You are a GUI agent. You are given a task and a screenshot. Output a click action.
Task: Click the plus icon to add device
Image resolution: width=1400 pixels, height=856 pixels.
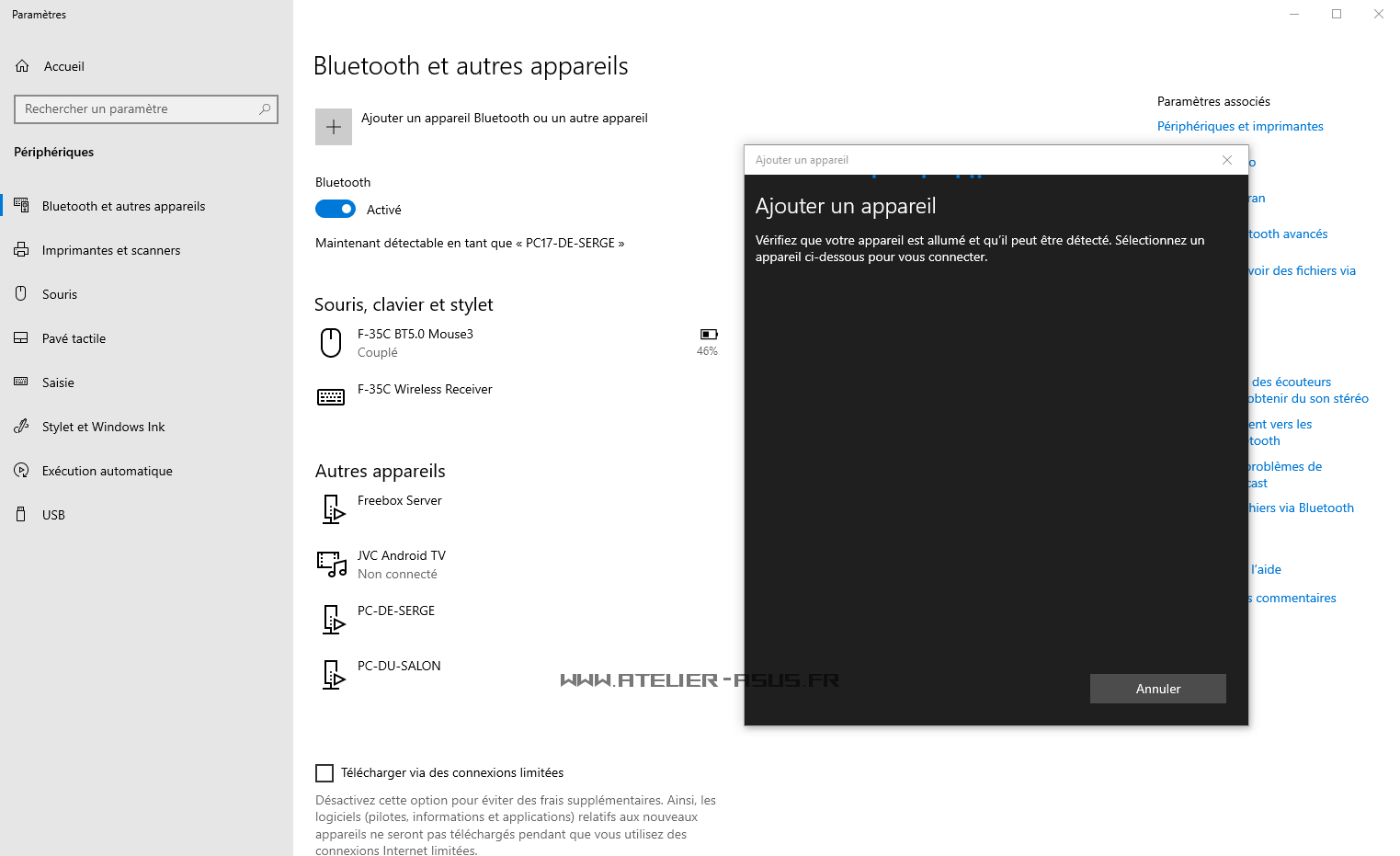pyautogui.click(x=334, y=127)
